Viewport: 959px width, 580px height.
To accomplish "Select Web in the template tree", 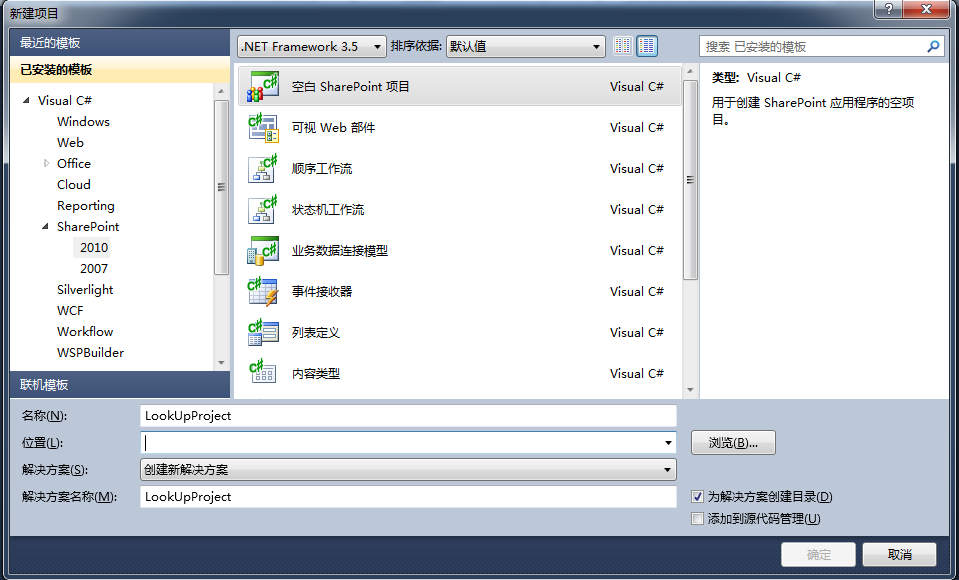I will click(x=70, y=143).
